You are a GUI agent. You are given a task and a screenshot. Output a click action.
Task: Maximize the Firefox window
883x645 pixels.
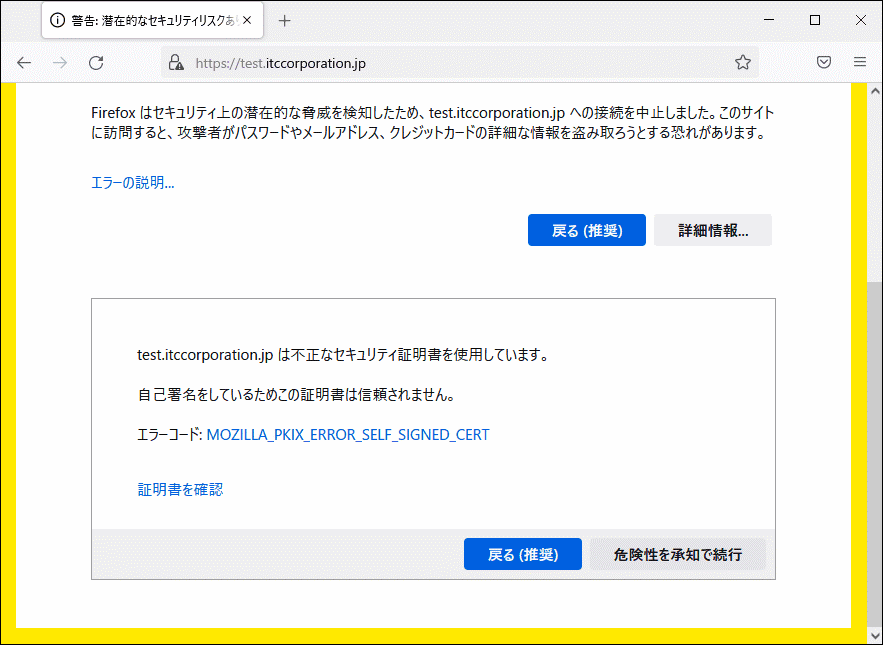[x=815, y=20]
